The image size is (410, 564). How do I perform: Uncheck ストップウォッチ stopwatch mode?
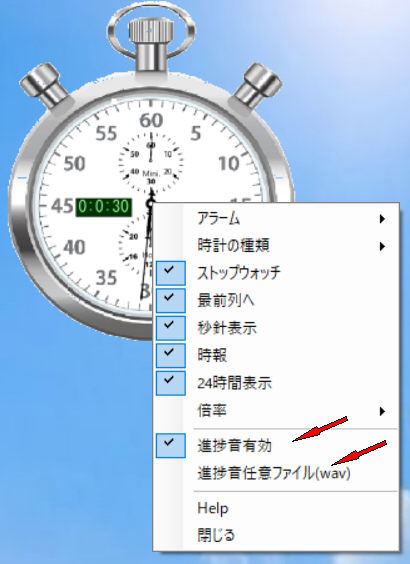click(277, 273)
